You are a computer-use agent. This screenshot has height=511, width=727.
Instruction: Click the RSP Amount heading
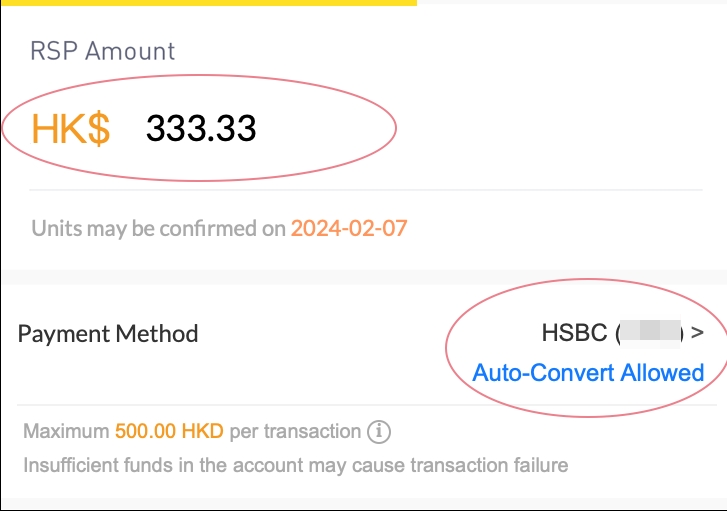(102, 51)
